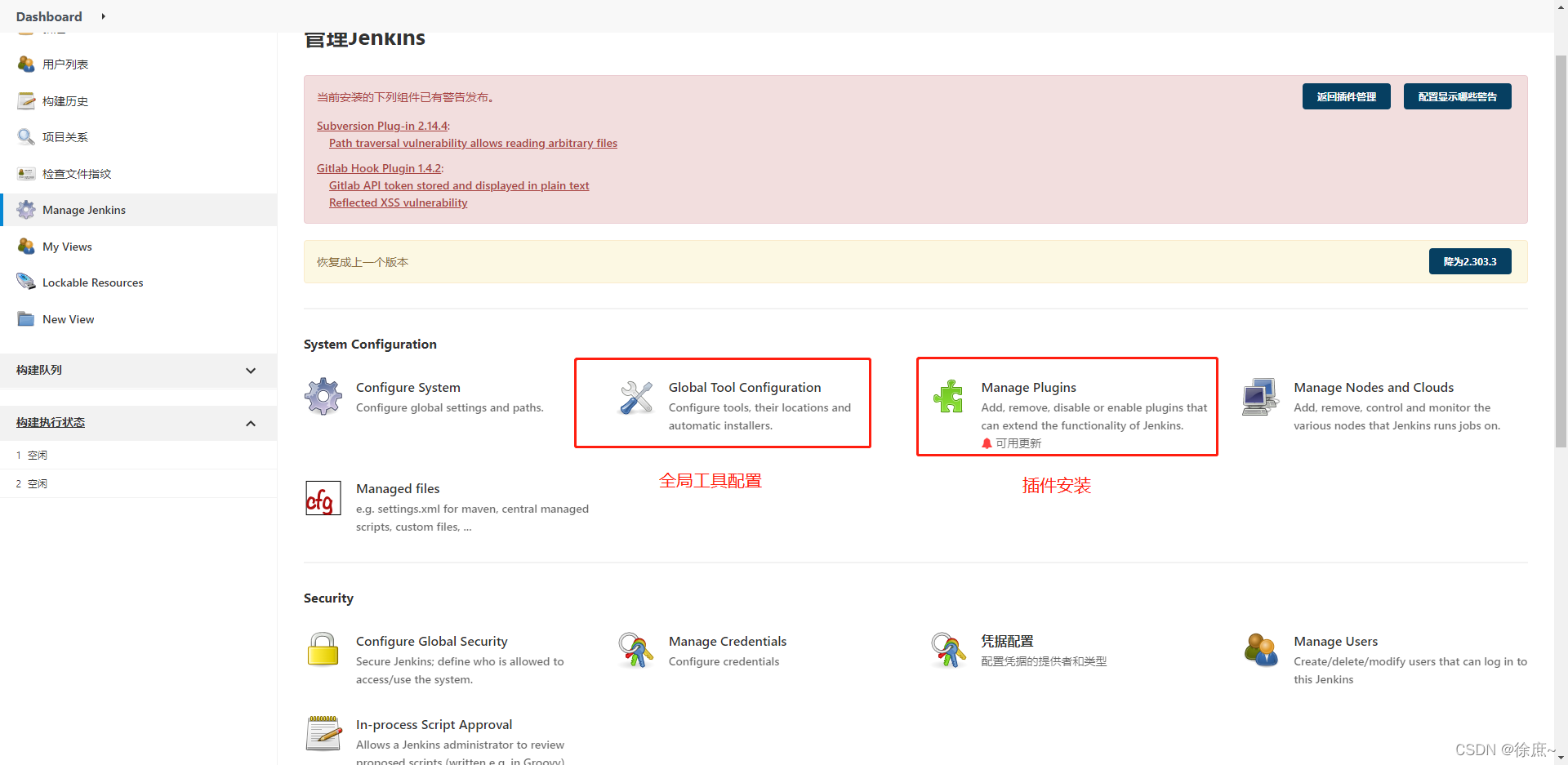The image size is (1568, 765).
Task: Click the 恢复成上一个版本 message text
Action: pyautogui.click(x=363, y=262)
